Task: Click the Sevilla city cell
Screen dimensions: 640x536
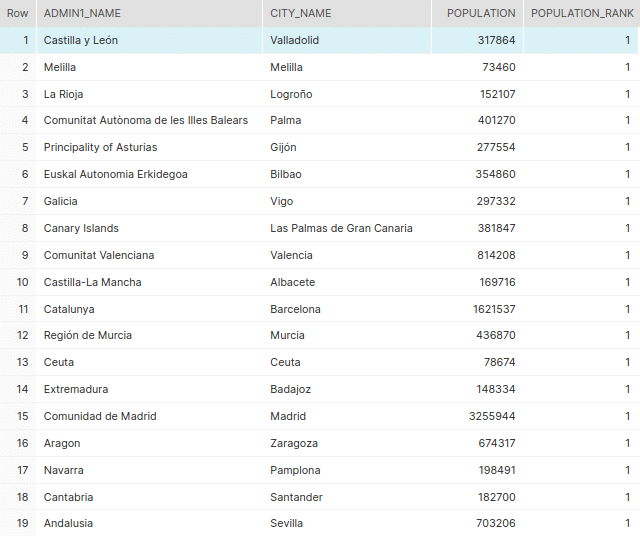Action: [286, 523]
